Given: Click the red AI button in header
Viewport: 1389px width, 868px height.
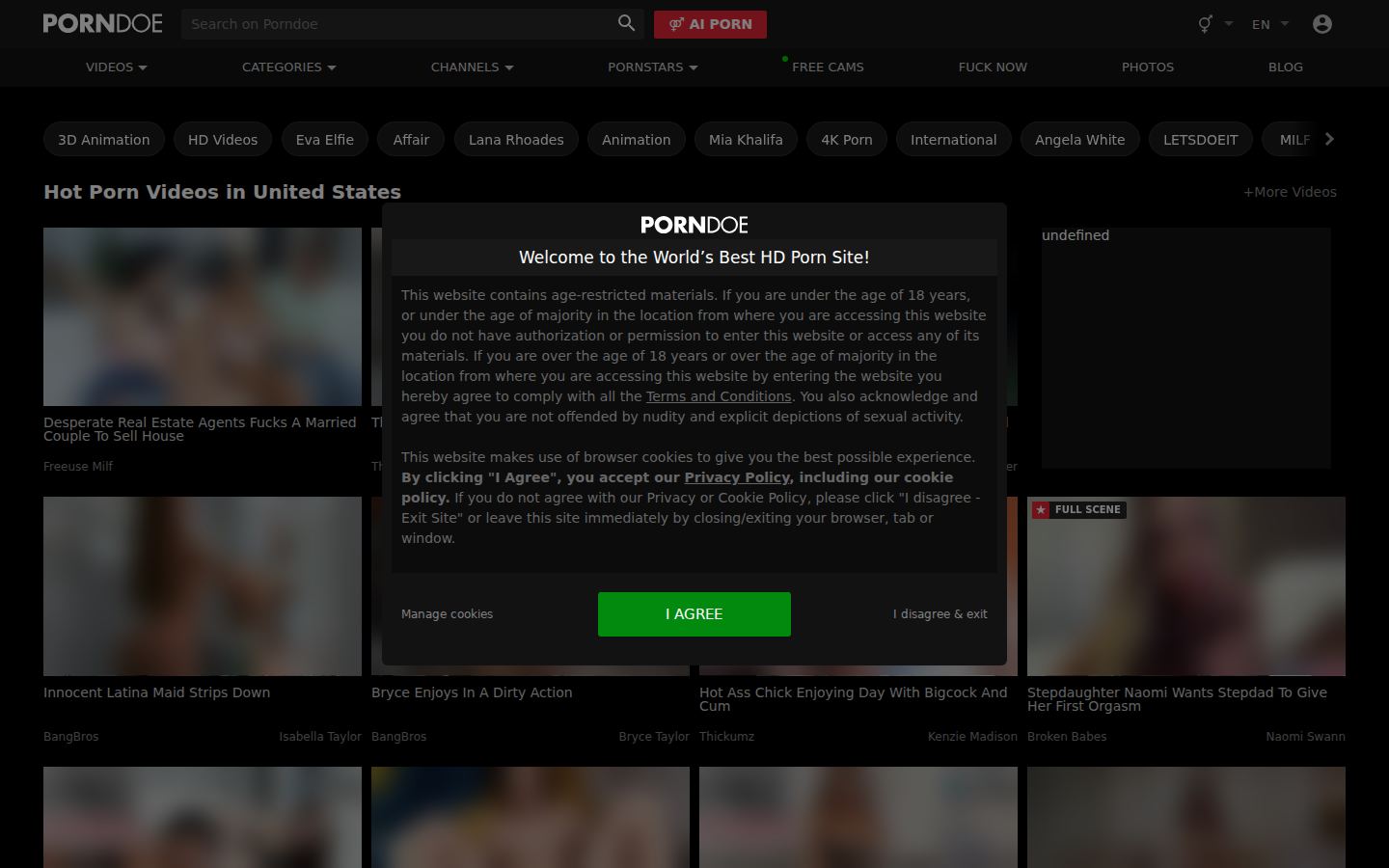Looking at the screenshot, I should point(710,24).
